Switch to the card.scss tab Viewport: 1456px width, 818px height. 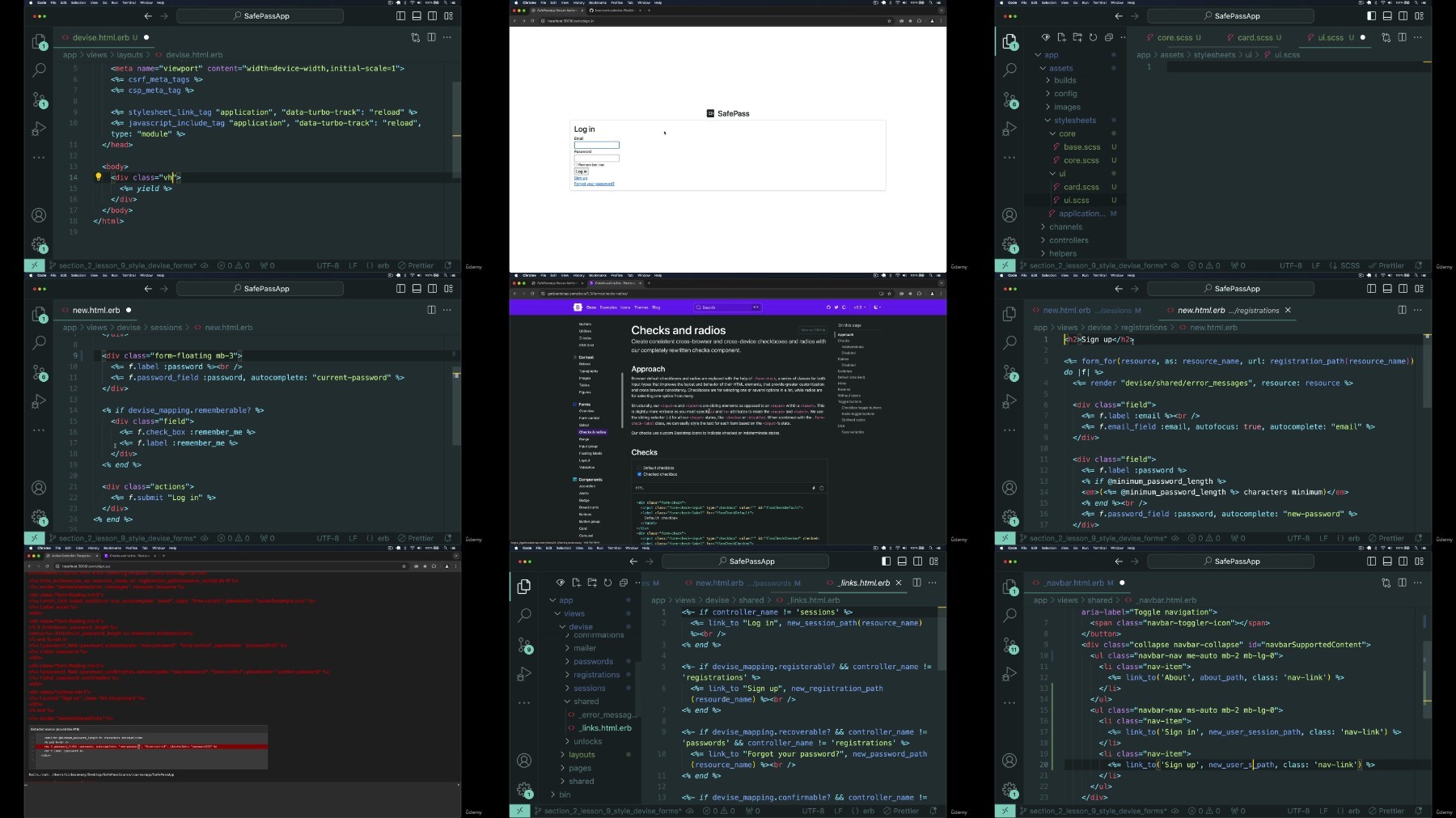1255,37
